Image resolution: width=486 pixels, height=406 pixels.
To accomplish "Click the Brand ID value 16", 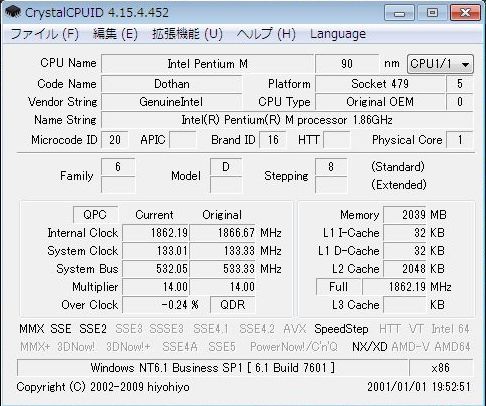I will [273, 140].
